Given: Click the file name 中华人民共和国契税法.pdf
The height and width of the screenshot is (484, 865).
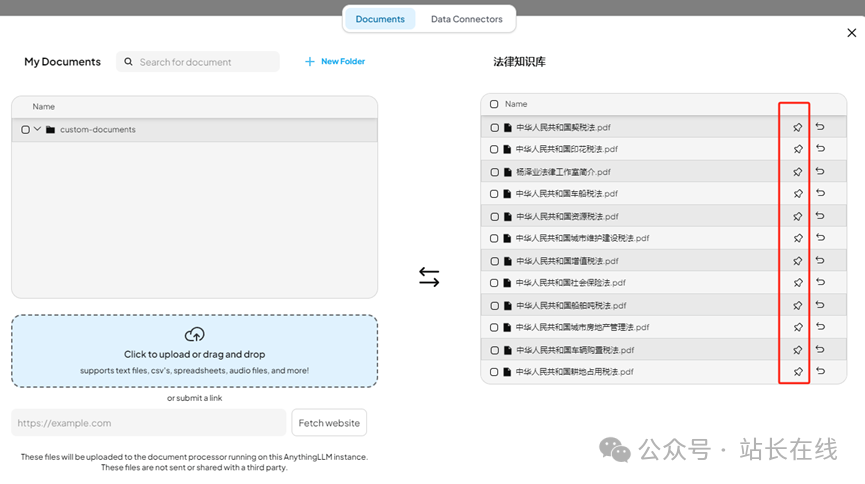Looking at the screenshot, I should click(x=563, y=127).
